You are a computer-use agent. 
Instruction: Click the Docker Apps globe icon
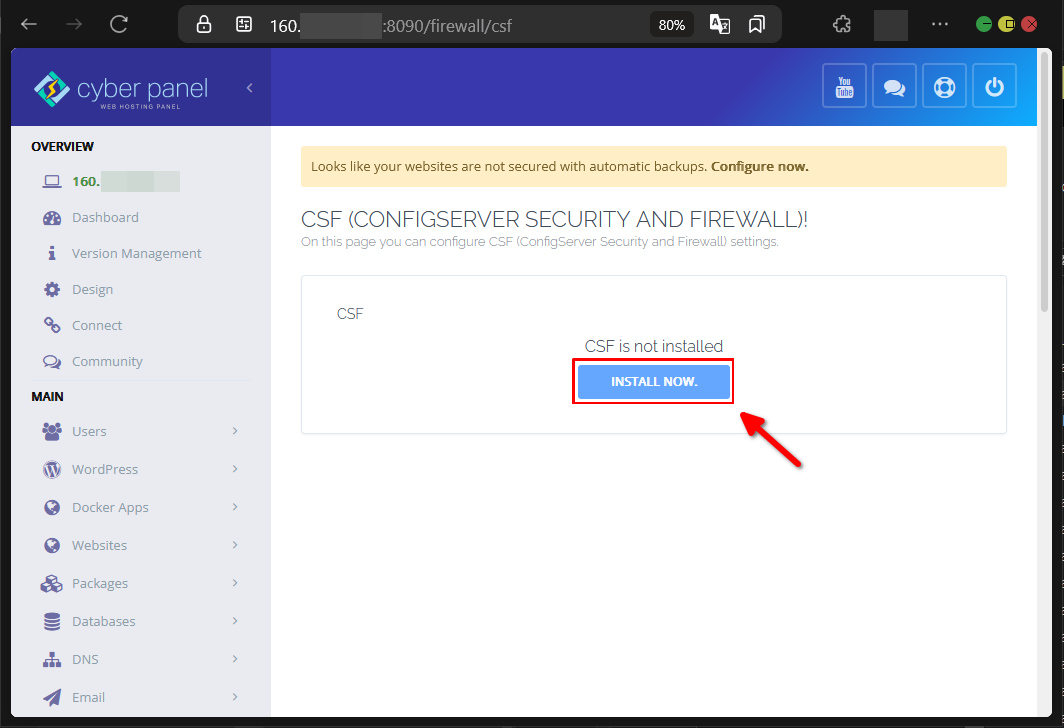click(x=52, y=507)
